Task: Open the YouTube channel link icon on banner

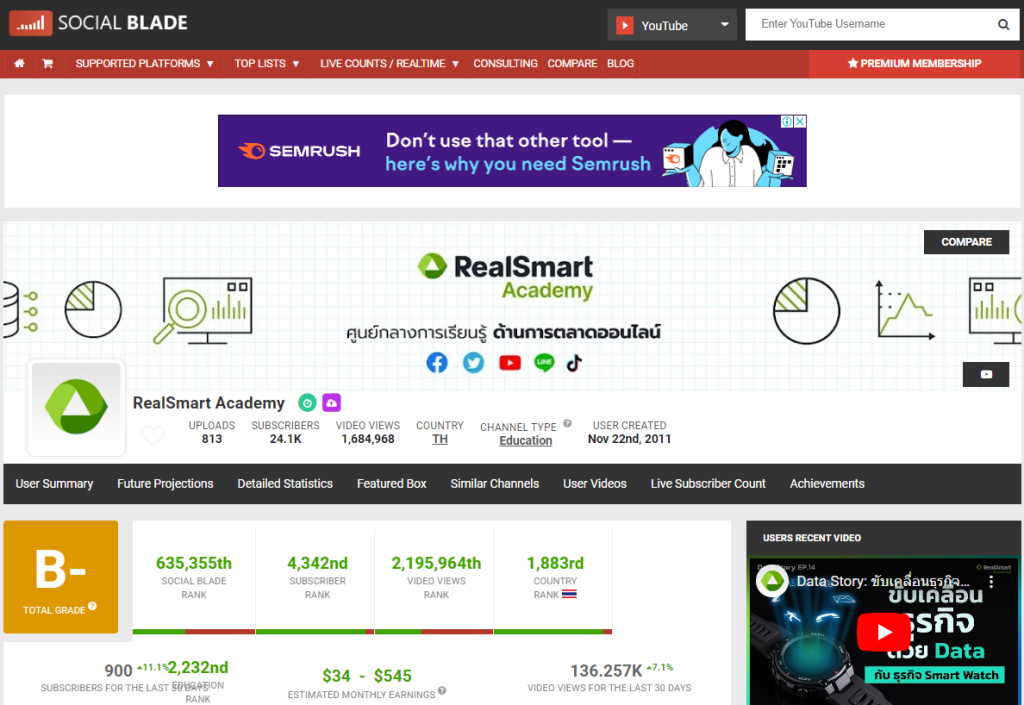Action: tap(985, 374)
